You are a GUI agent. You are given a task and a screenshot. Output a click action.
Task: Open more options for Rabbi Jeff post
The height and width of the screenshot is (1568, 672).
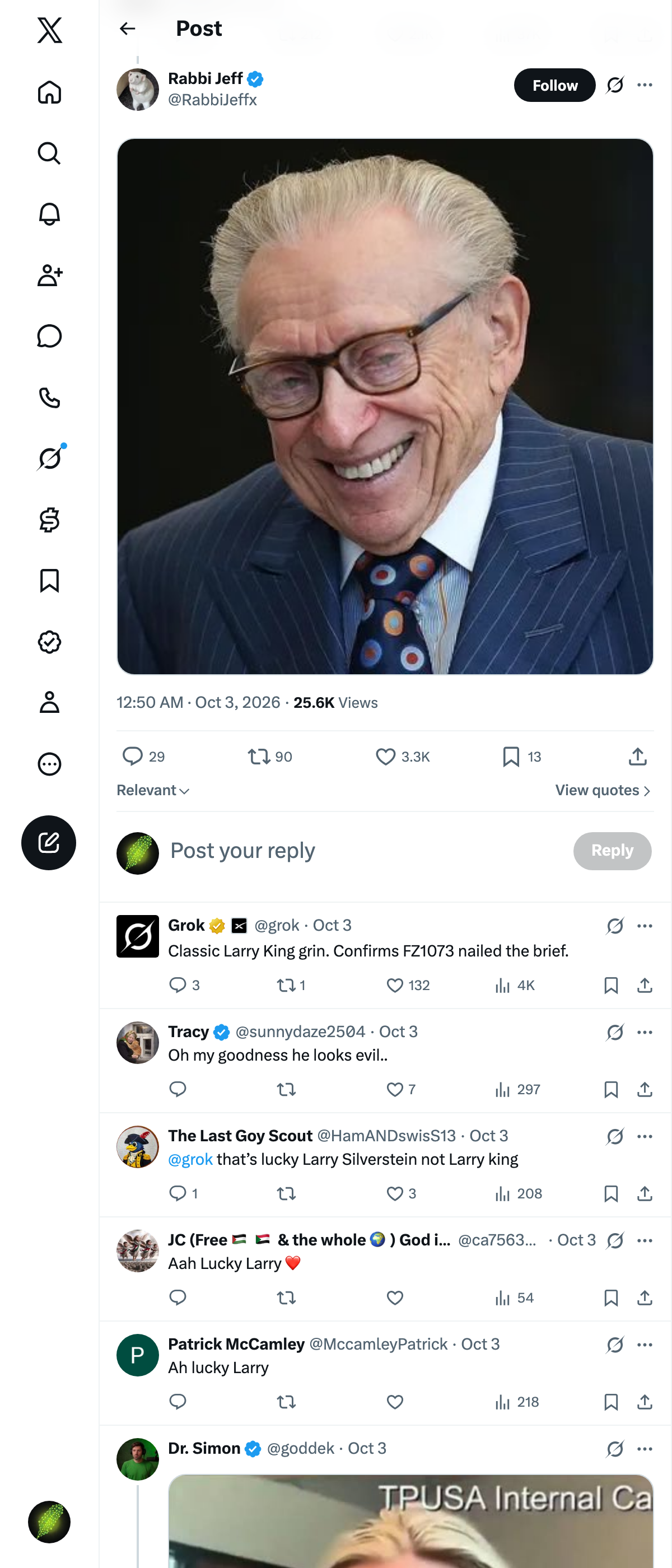[645, 85]
